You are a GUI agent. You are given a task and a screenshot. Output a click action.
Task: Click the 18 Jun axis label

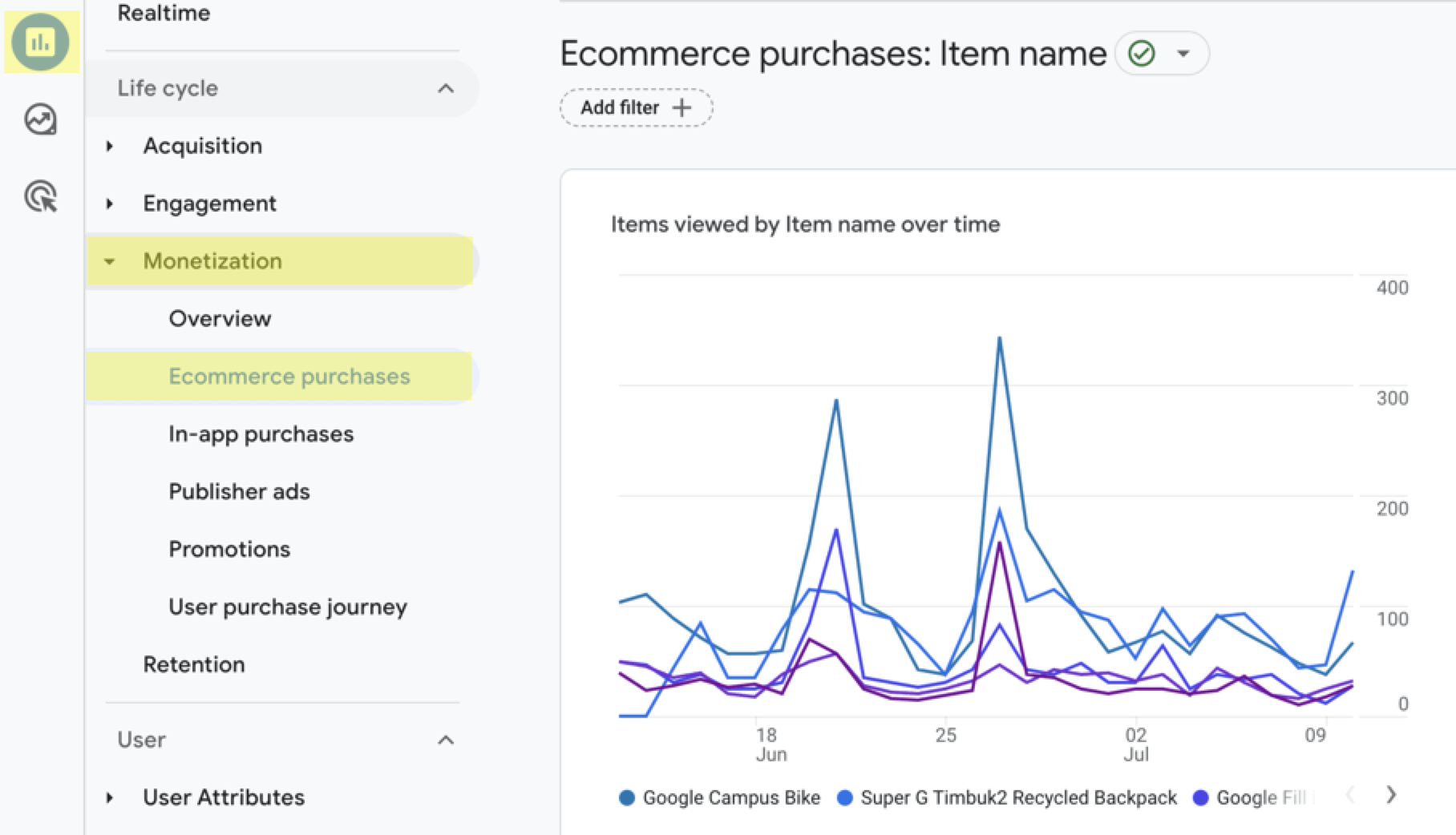click(x=770, y=744)
